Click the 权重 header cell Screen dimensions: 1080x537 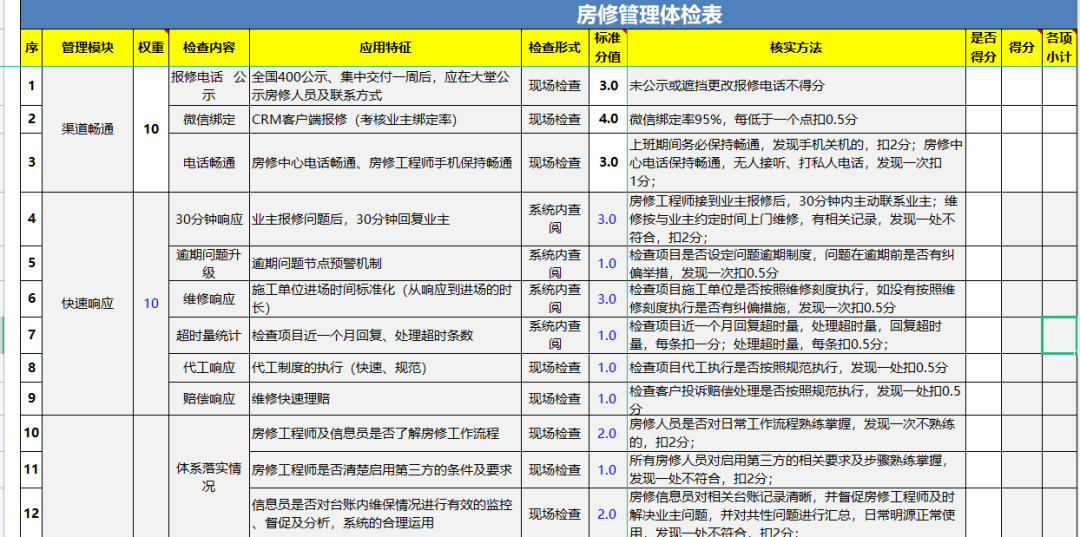coord(151,48)
